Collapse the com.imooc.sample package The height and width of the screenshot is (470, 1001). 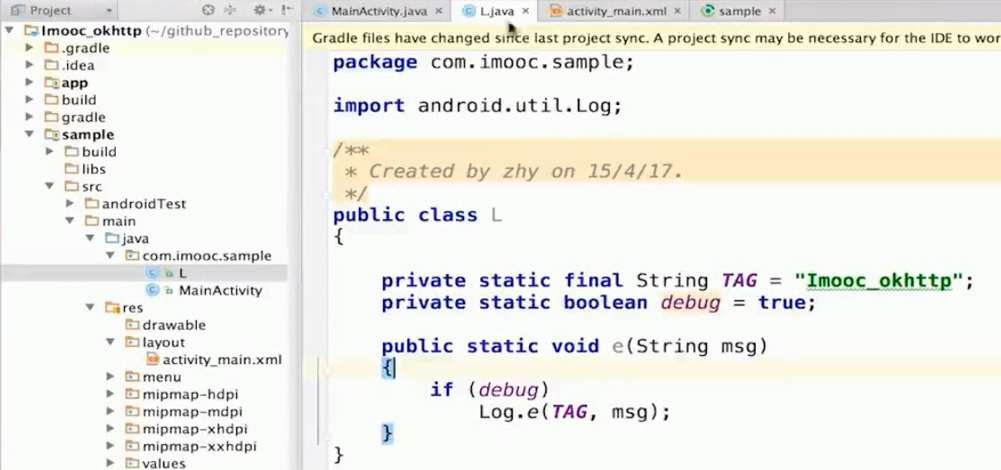click(x=110, y=255)
